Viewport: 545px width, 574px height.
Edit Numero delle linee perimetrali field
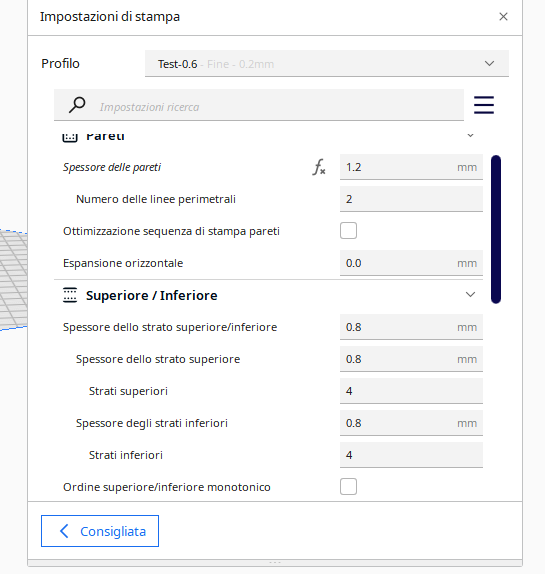411,199
